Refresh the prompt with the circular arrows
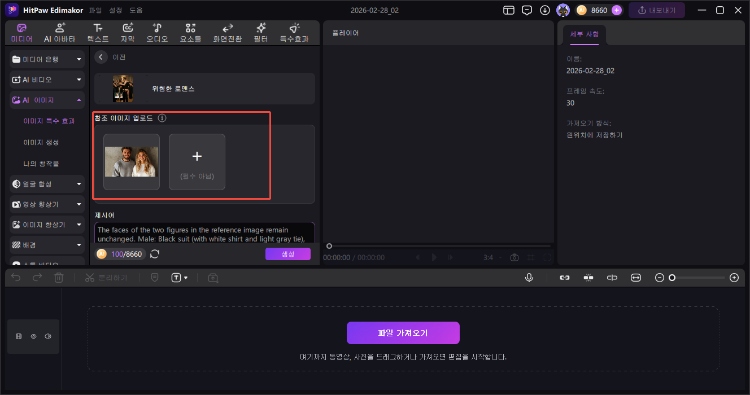The image size is (750, 395). pos(154,254)
